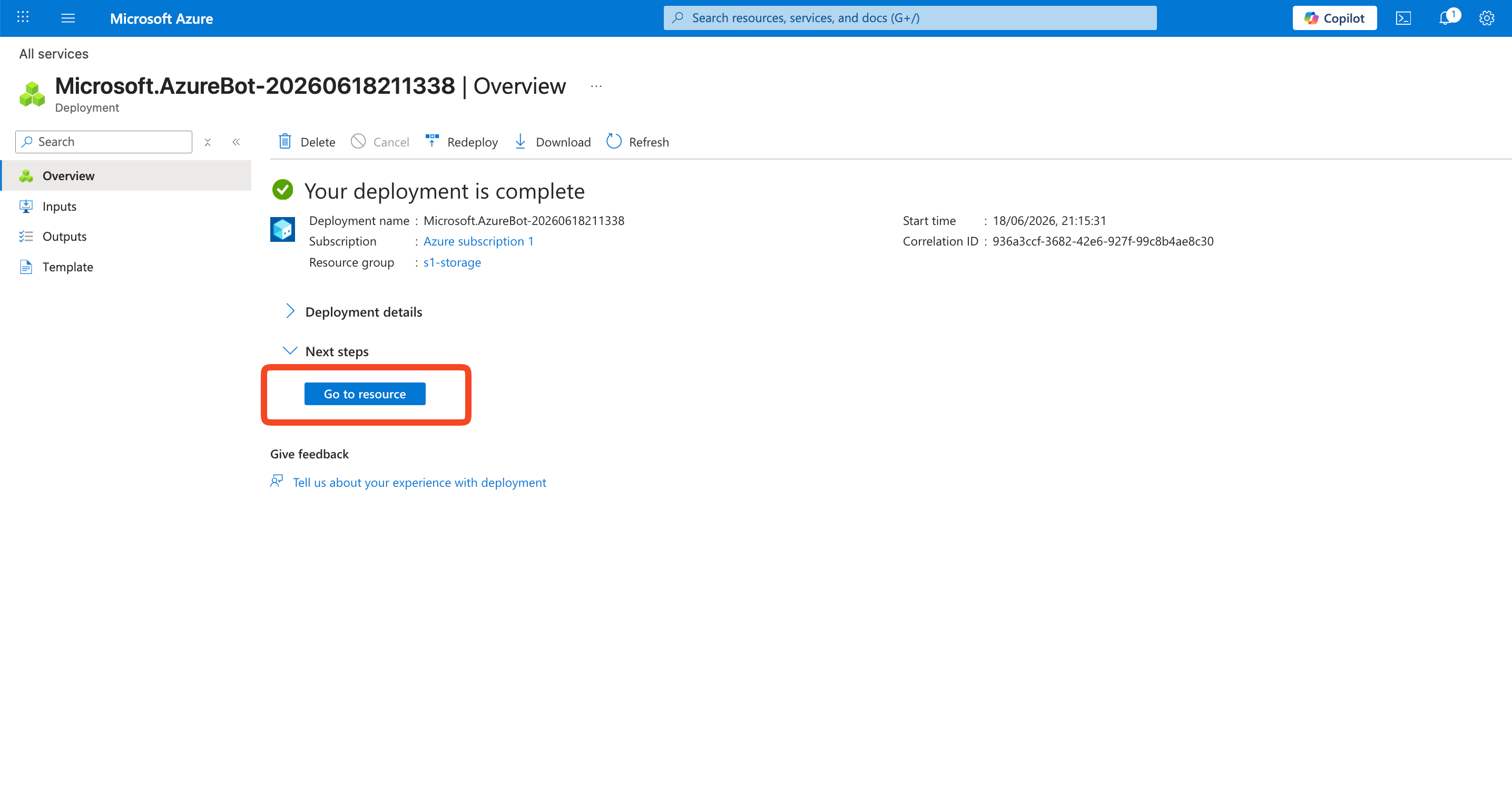The height and width of the screenshot is (785, 1512).
Task: Click Redeploy in the toolbar
Action: pyautogui.click(x=462, y=142)
